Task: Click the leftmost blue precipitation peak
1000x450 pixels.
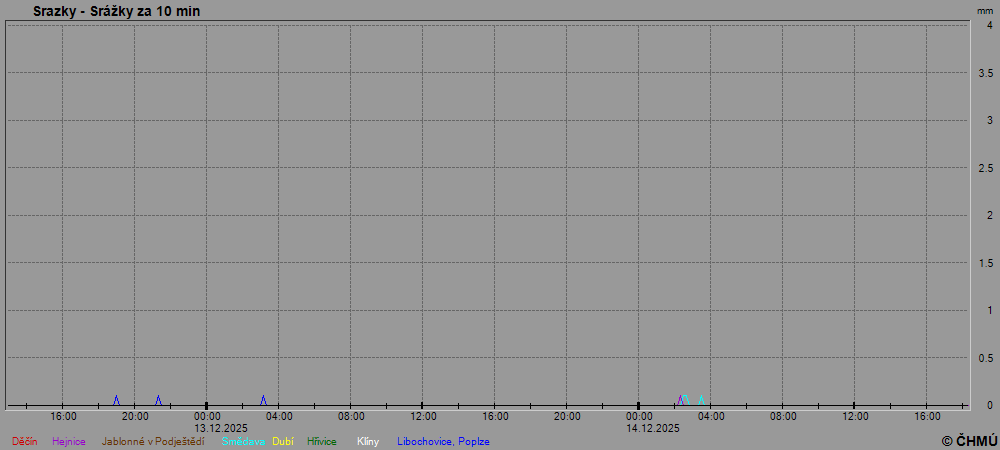Action: (x=116, y=399)
